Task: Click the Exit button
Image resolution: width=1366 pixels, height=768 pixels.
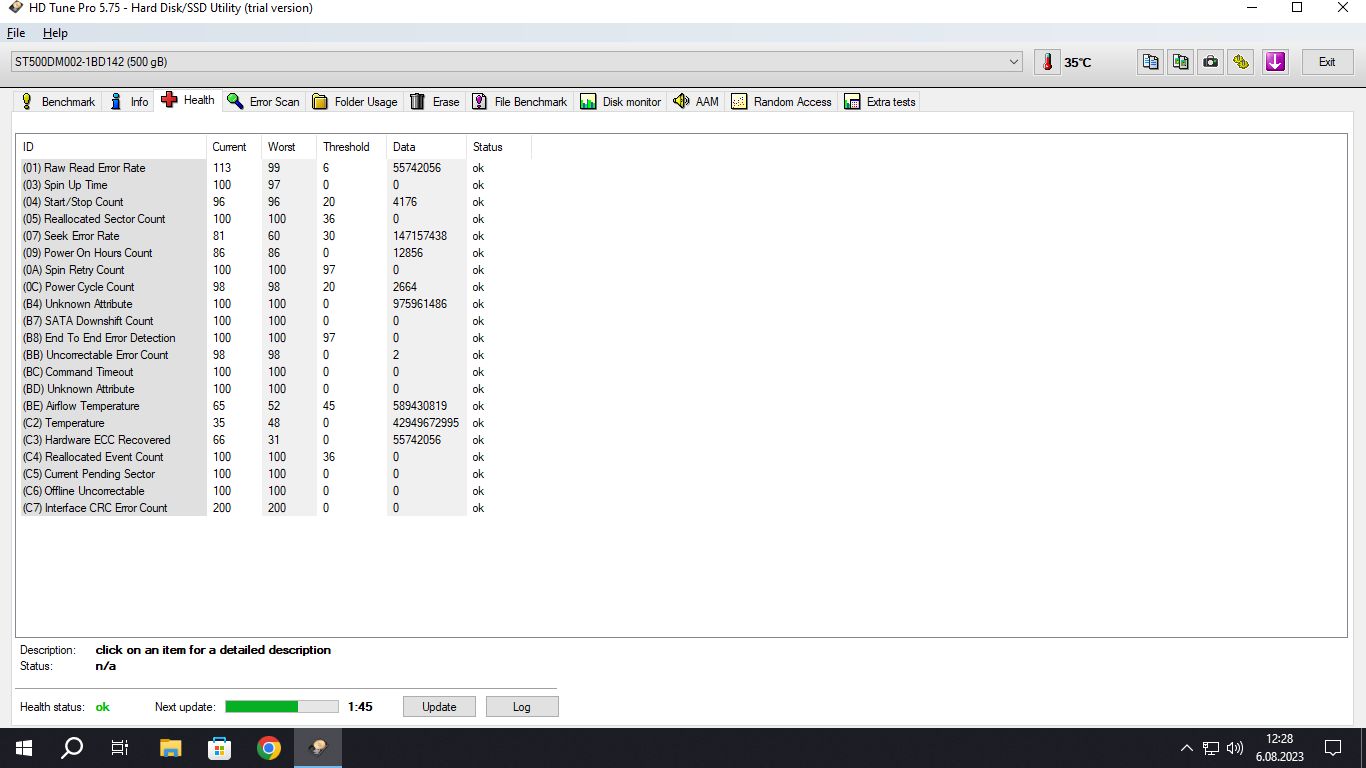Action: click(x=1327, y=62)
